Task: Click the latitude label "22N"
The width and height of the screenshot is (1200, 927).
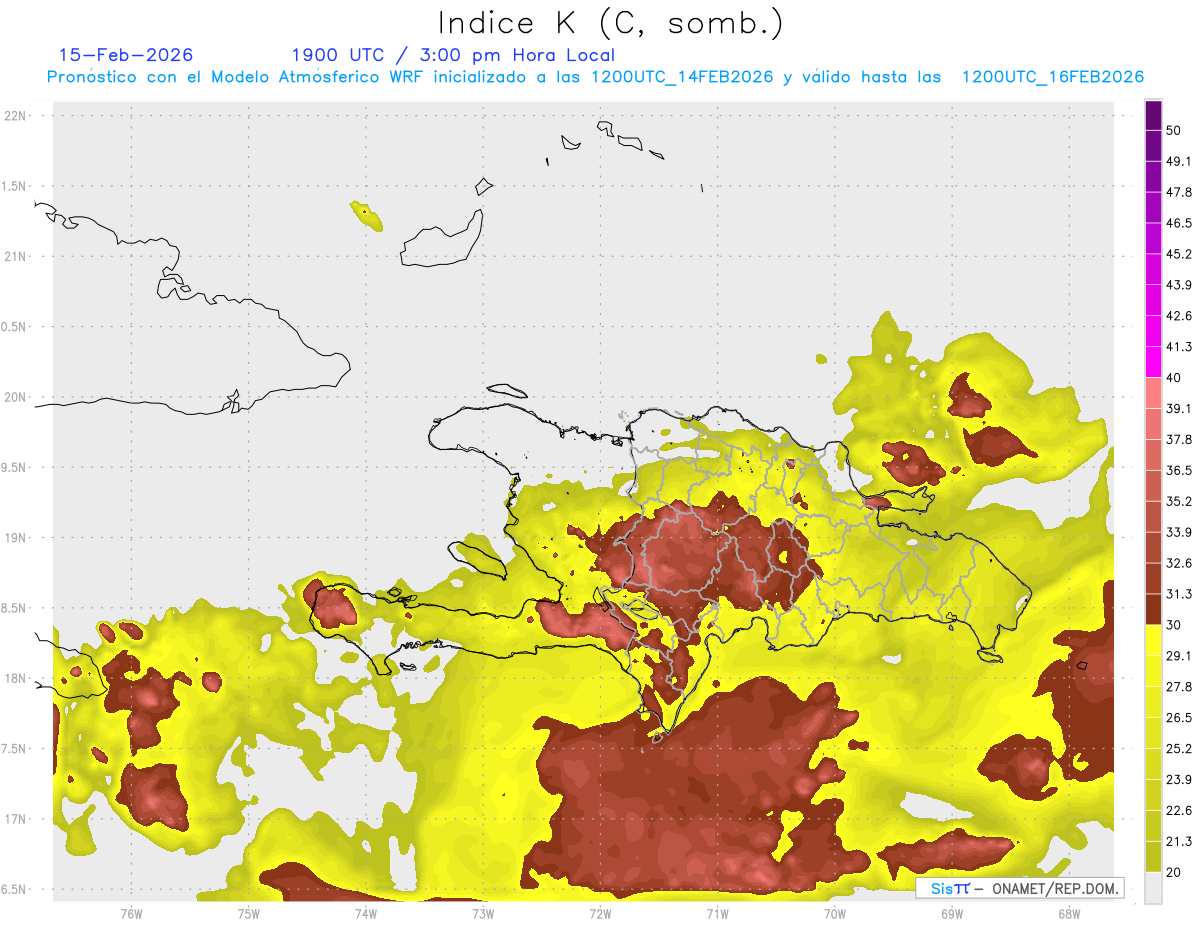Action: pyautogui.click(x=16, y=115)
